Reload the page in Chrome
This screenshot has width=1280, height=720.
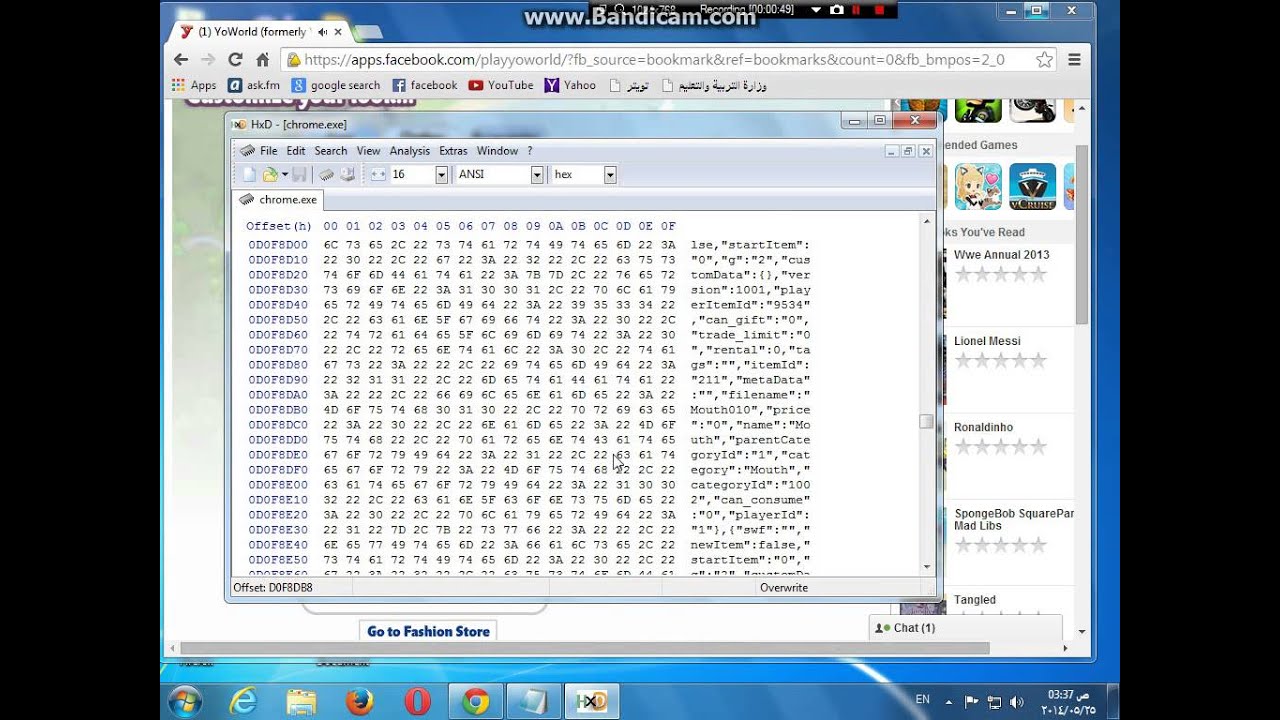tap(235, 59)
